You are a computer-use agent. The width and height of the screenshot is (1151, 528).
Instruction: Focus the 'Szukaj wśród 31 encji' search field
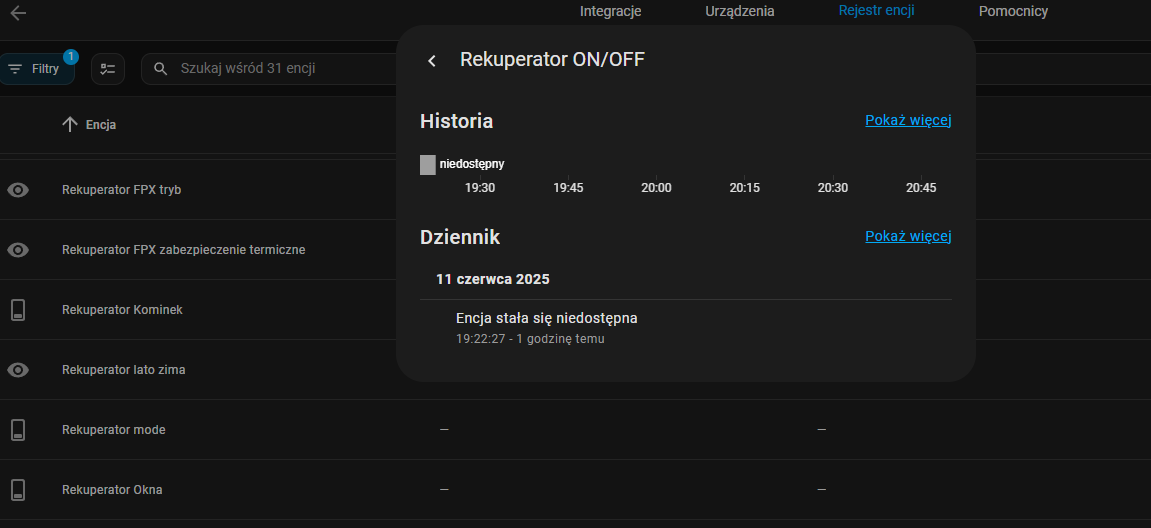click(270, 69)
